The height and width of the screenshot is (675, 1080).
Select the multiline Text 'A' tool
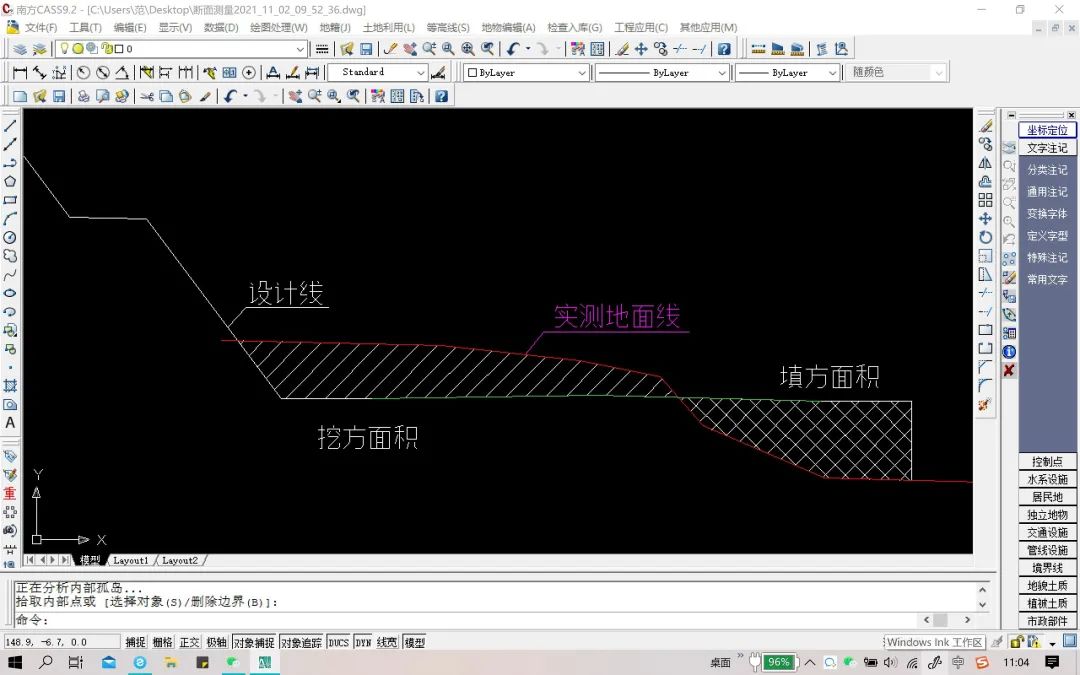pos(10,423)
